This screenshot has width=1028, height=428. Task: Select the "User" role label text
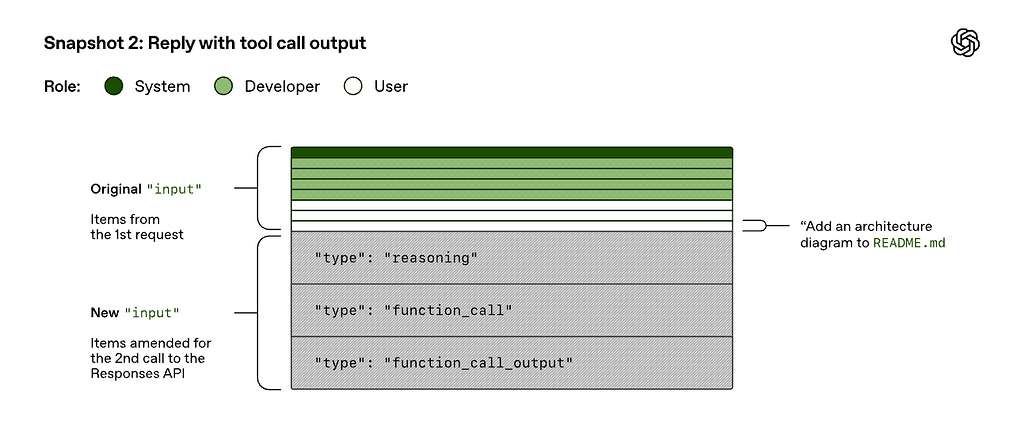click(391, 87)
